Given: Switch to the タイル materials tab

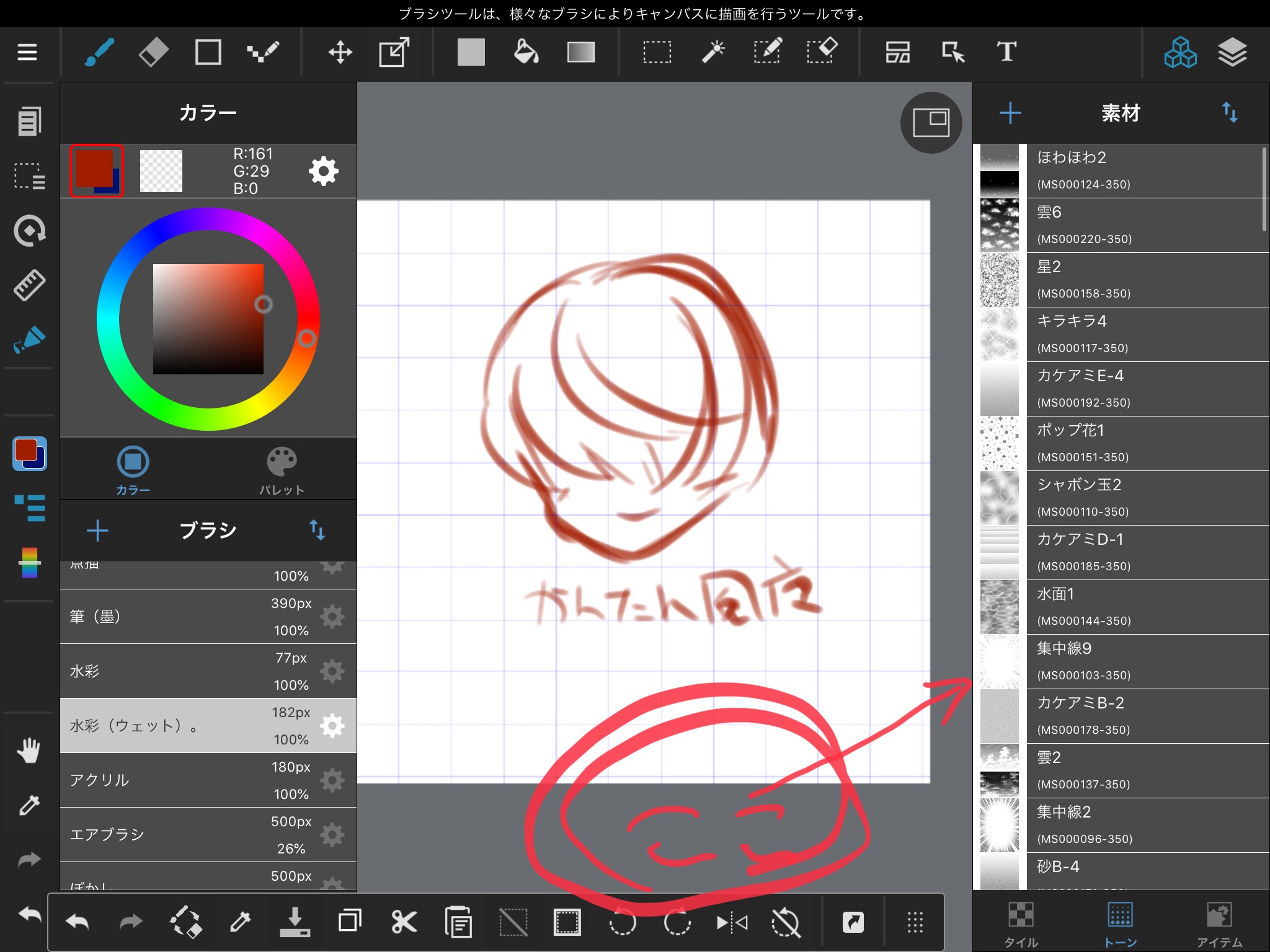Looking at the screenshot, I should pyautogui.click(x=1021, y=923).
